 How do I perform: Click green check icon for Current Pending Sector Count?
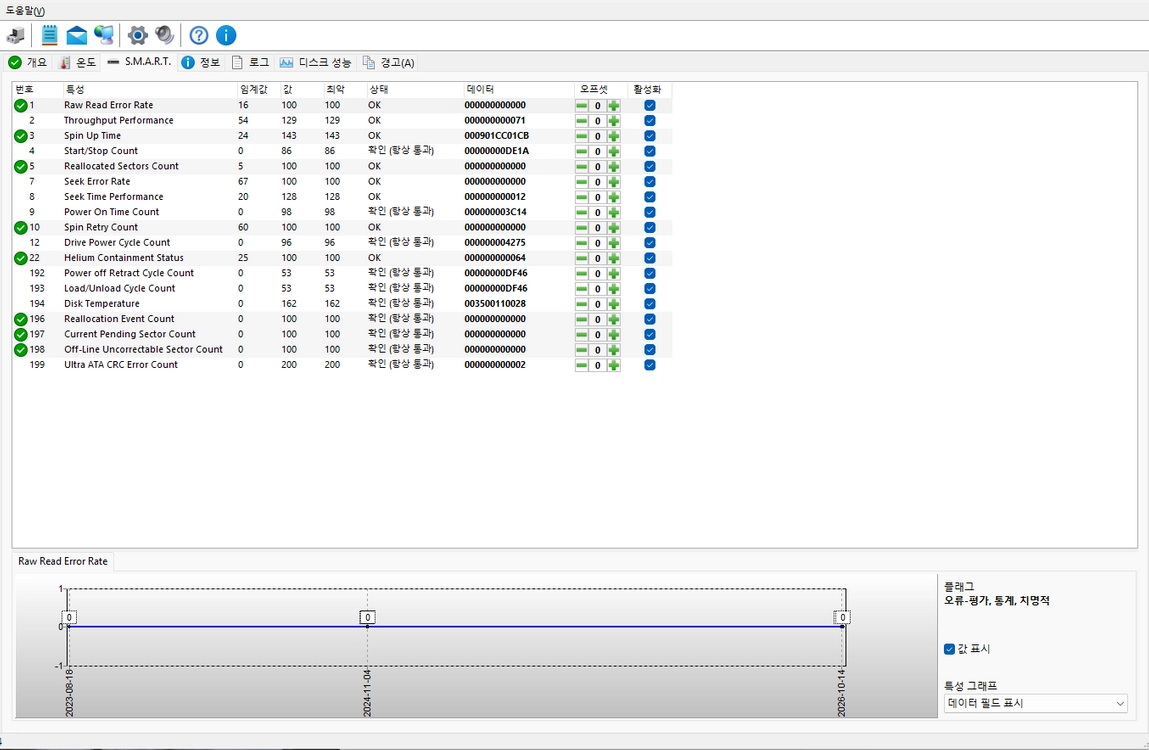21,334
